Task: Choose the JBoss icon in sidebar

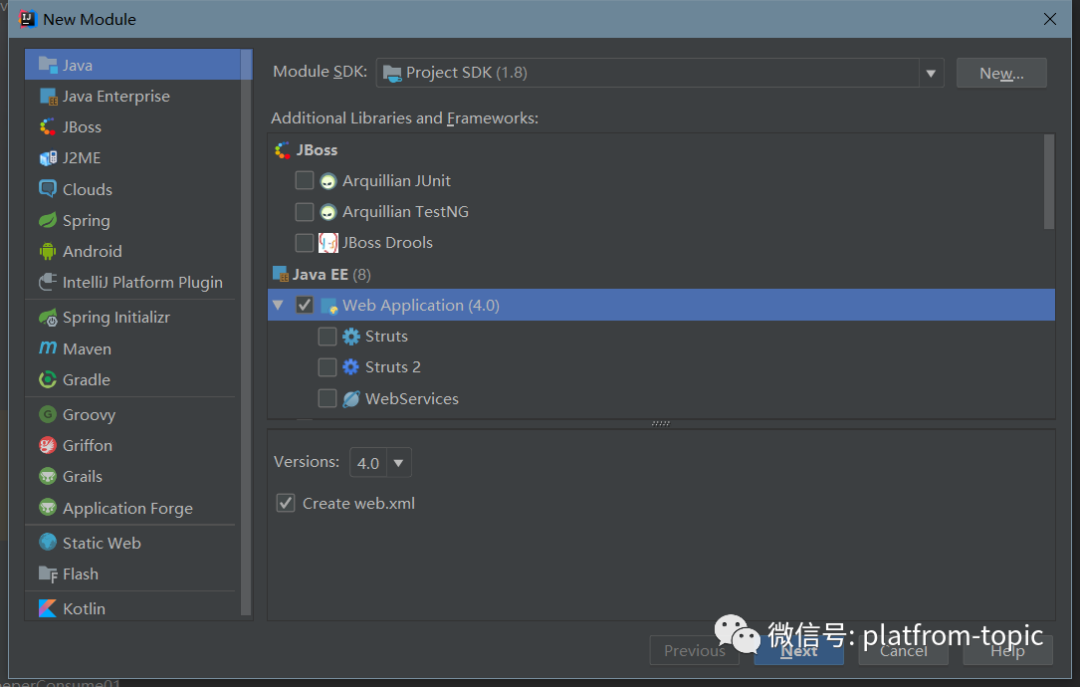Action: pyautogui.click(x=48, y=127)
